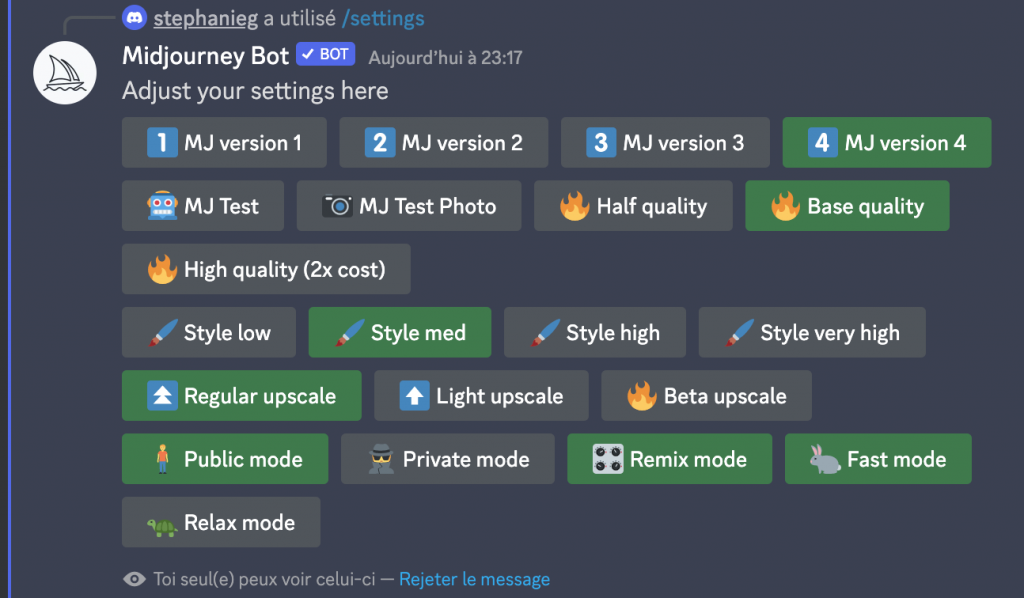Select MJ version 1 button
The image size is (1024, 598).
(x=224, y=142)
